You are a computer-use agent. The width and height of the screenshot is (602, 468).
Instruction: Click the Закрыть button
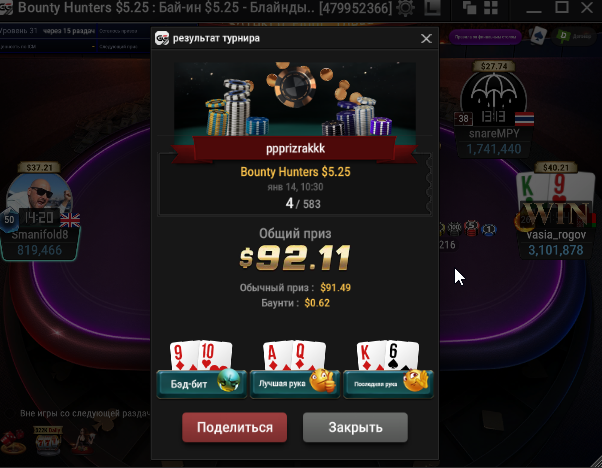(355, 427)
